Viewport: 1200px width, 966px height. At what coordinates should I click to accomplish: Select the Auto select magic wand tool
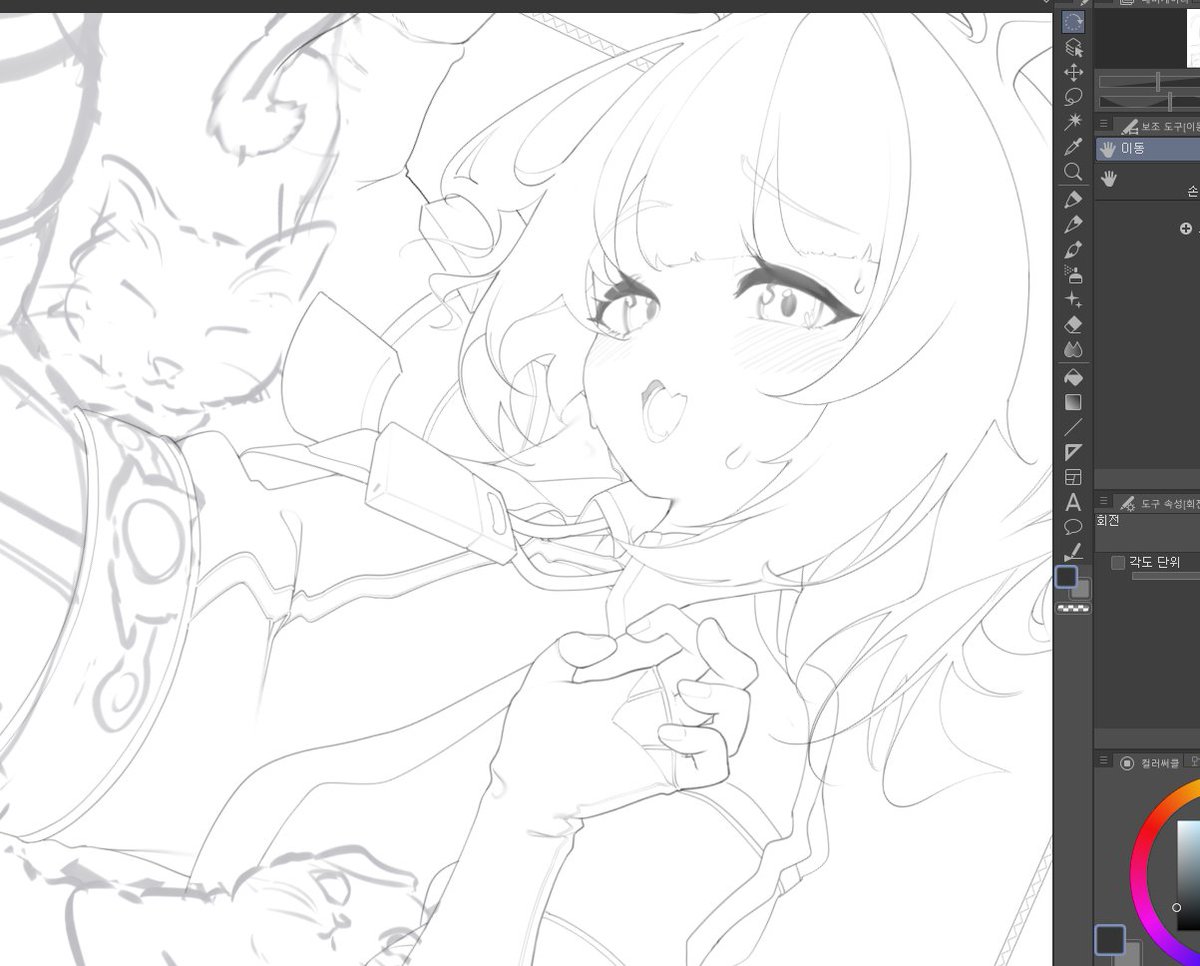click(x=1073, y=121)
